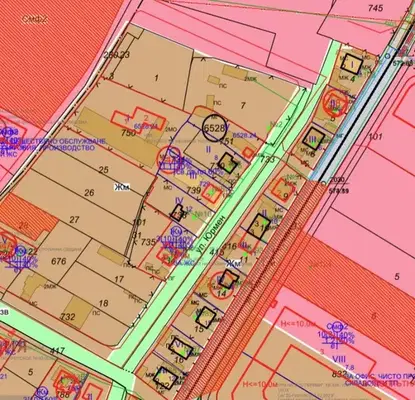Click parcel number 26
Image resolution: width=415 pixels, height=400 pixels.
(x=89, y=193)
